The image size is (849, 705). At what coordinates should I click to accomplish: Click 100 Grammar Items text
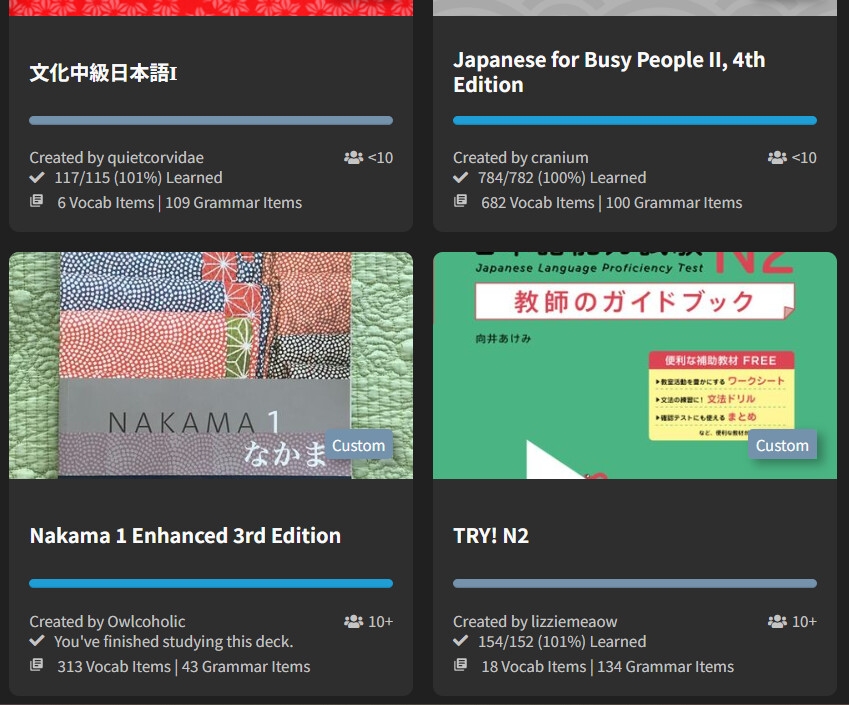(674, 203)
